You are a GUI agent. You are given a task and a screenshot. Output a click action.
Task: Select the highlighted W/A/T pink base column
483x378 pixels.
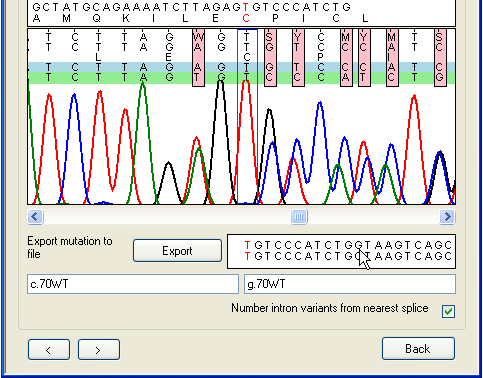click(198, 58)
